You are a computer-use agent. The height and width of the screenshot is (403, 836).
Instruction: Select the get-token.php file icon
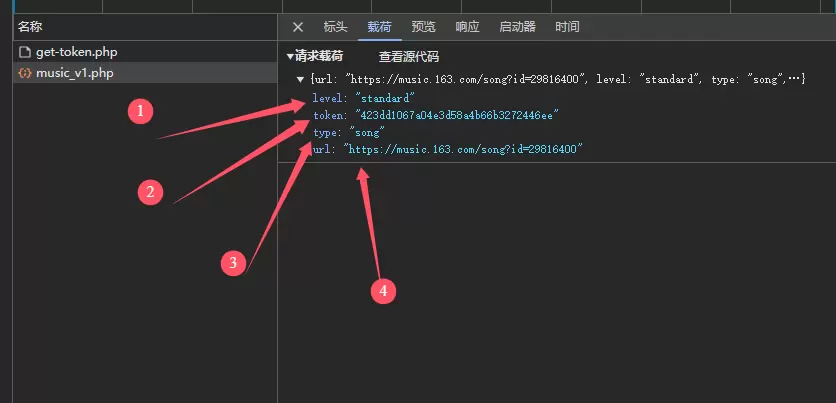(25, 52)
